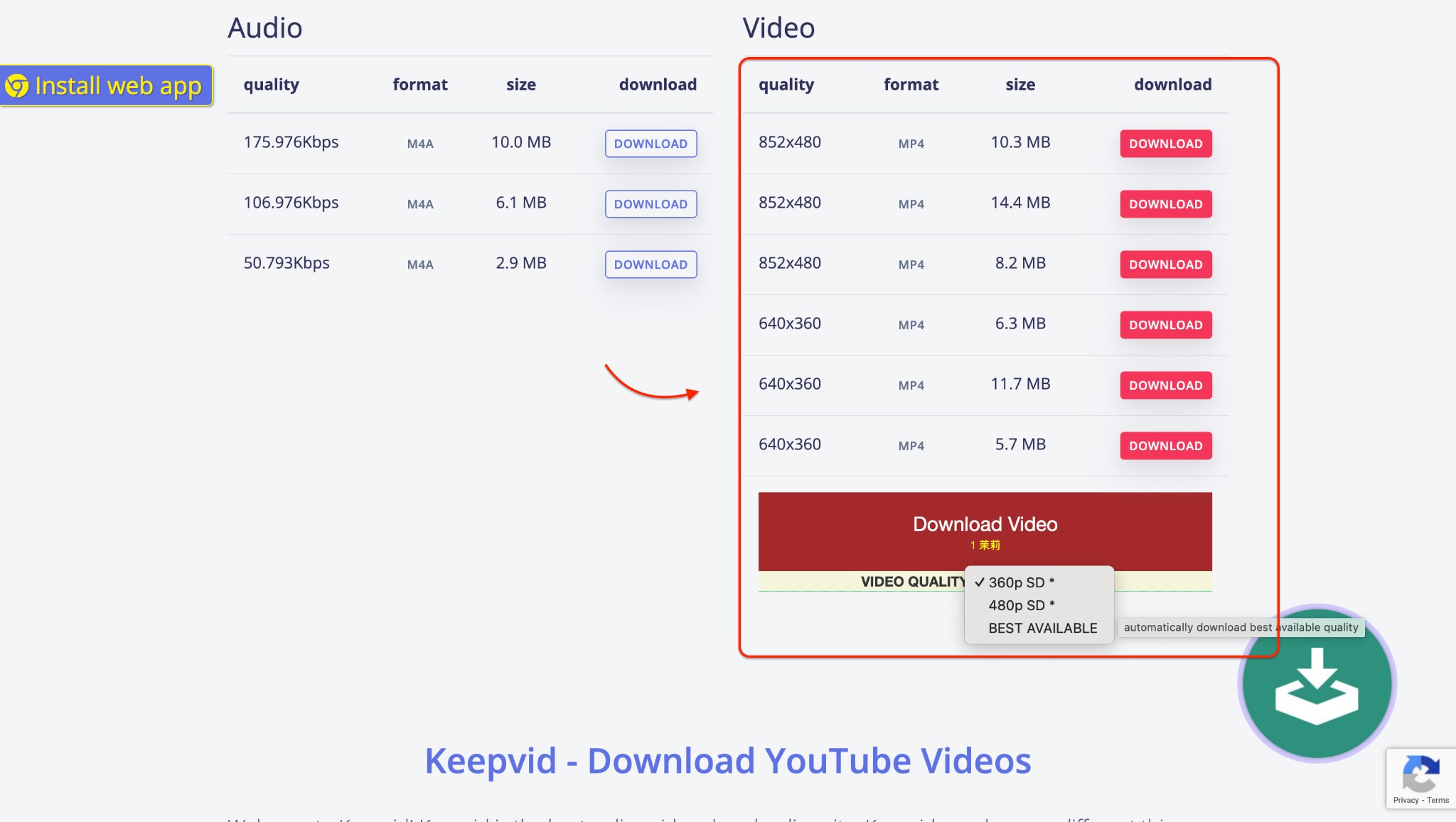
Task: Click the 11.7 MB size cell
Action: click(1020, 384)
